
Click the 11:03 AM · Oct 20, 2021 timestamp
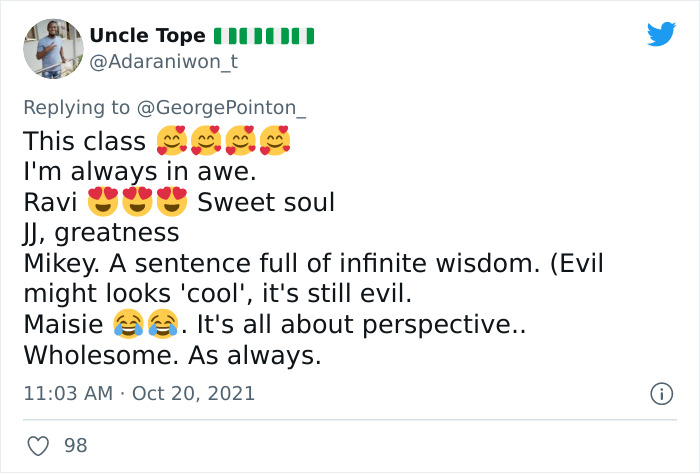pos(139,393)
